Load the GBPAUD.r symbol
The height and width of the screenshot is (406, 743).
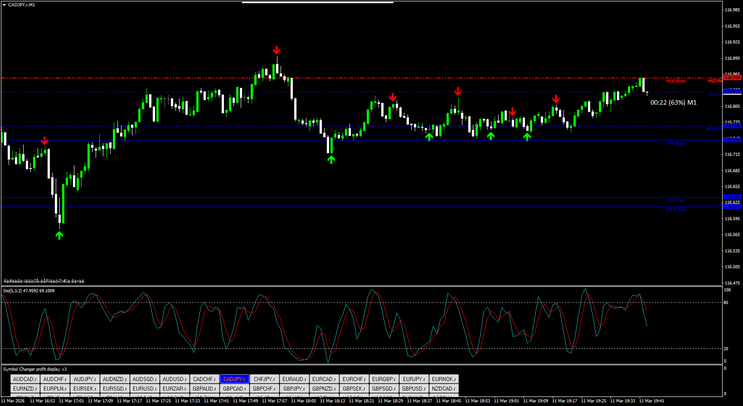[205, 388]
